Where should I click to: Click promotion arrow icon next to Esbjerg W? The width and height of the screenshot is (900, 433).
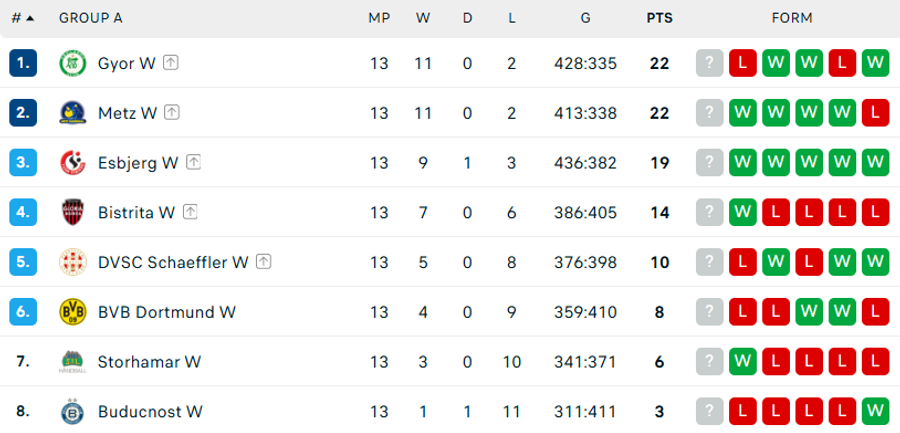click(193, 163)
